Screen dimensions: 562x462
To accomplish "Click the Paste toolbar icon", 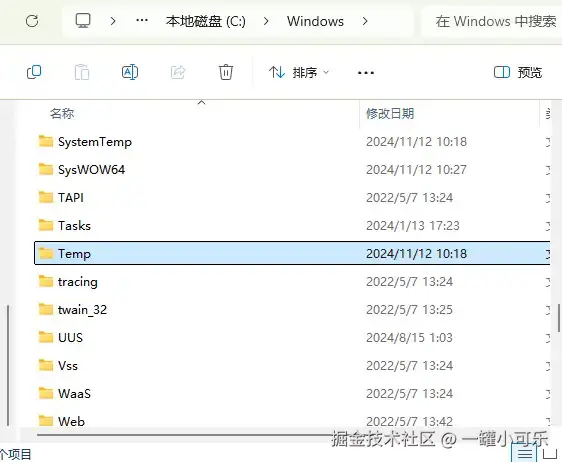I will coord(82,72).
